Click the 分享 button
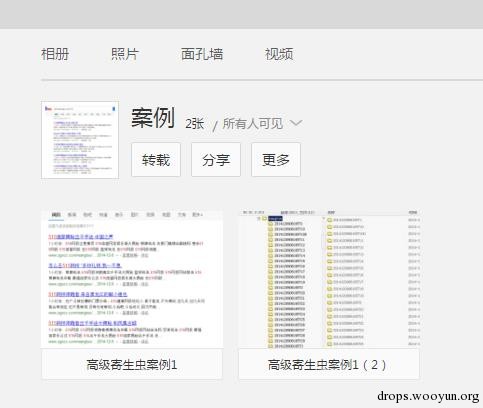The image size is (483, 408). click(x=216, y=160)
